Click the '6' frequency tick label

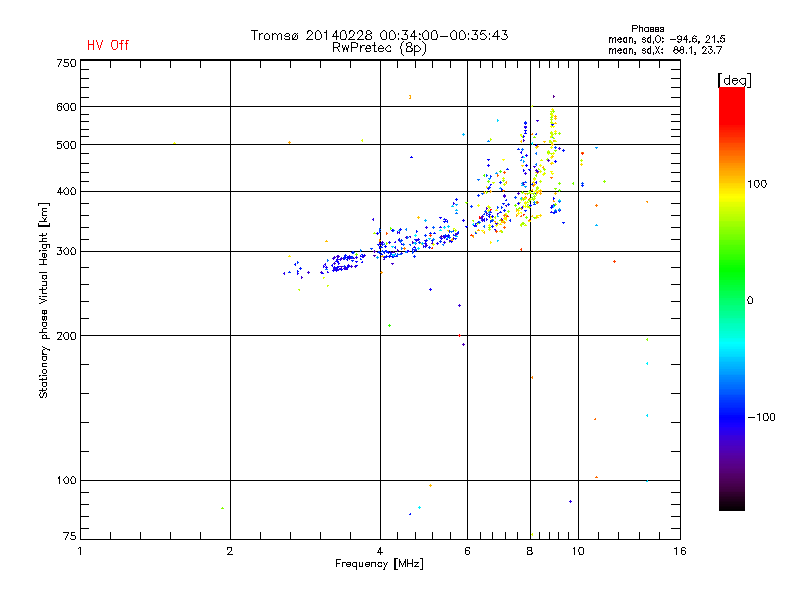(x=467, y=551)
